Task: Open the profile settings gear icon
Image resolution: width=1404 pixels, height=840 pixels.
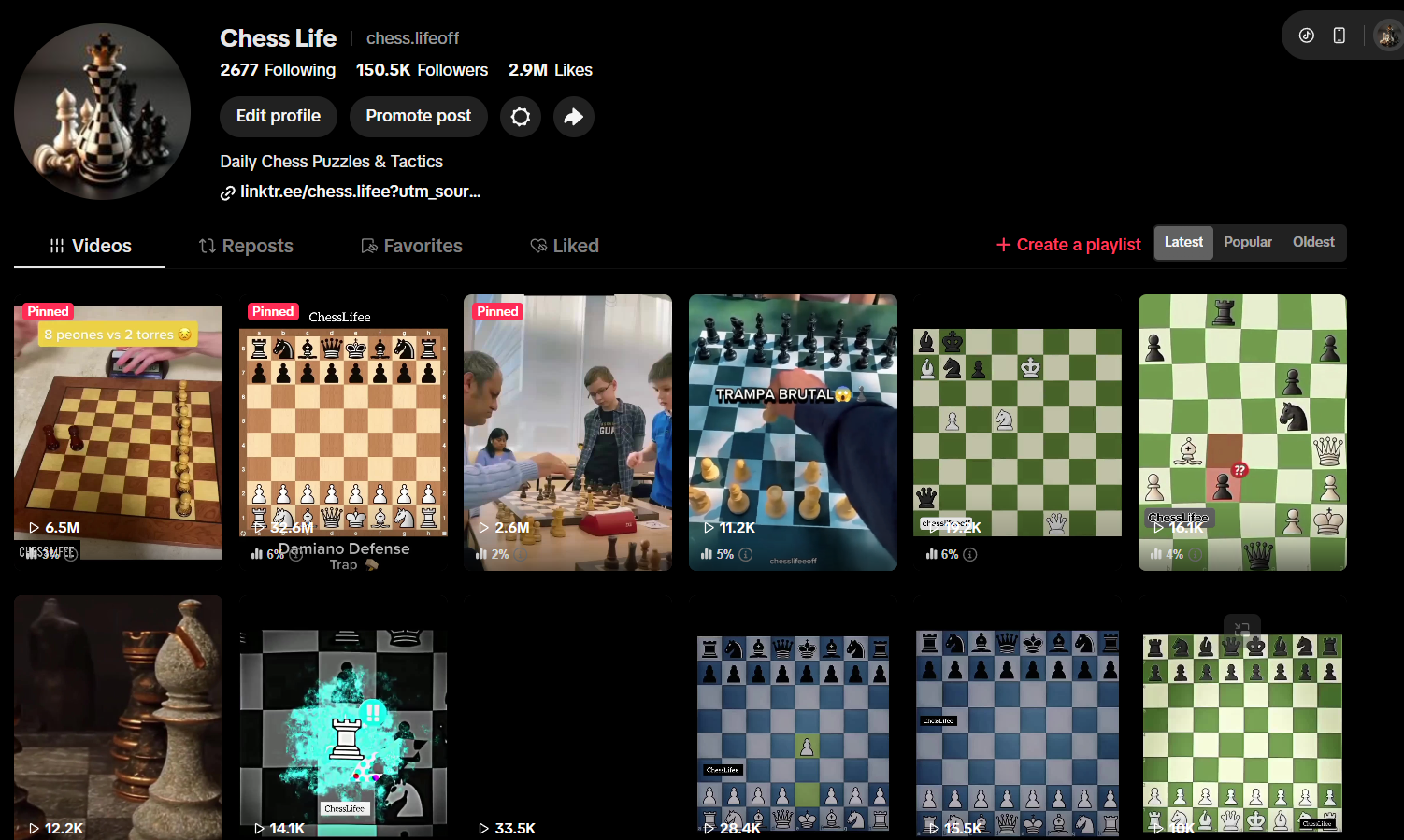Action: click(x=521, y=116)
